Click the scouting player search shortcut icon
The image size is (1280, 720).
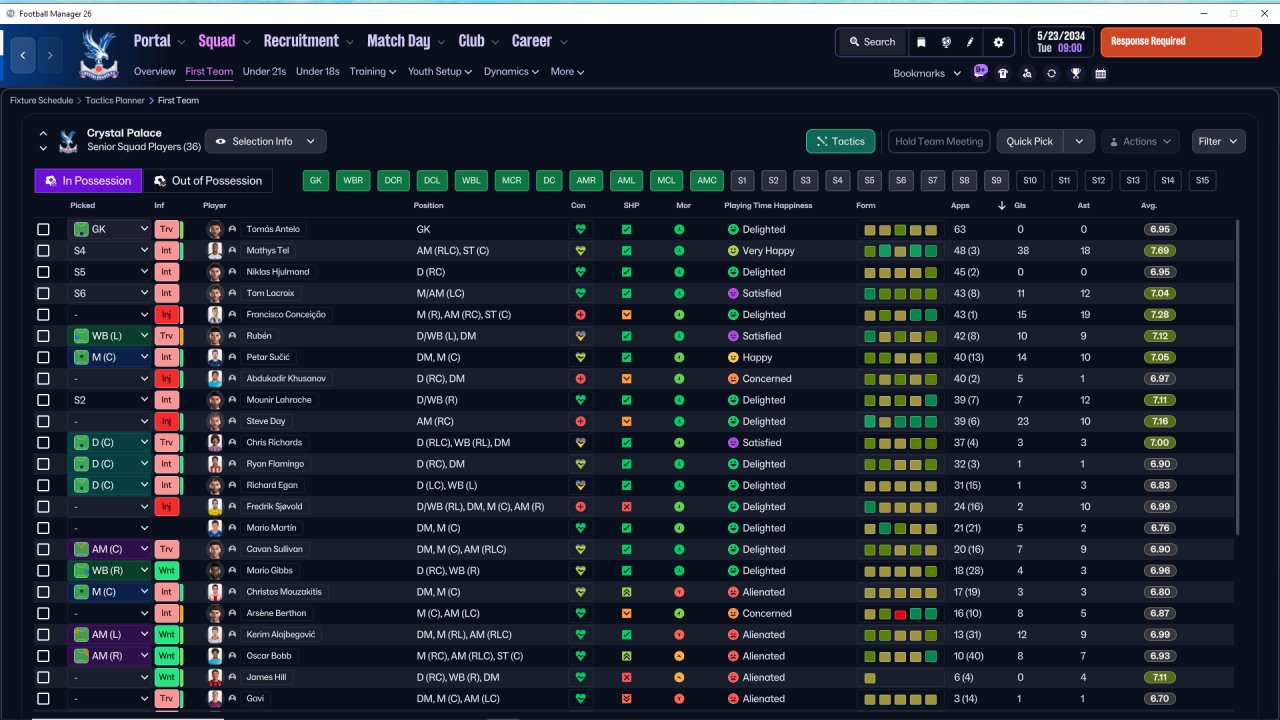(1027, 73)
